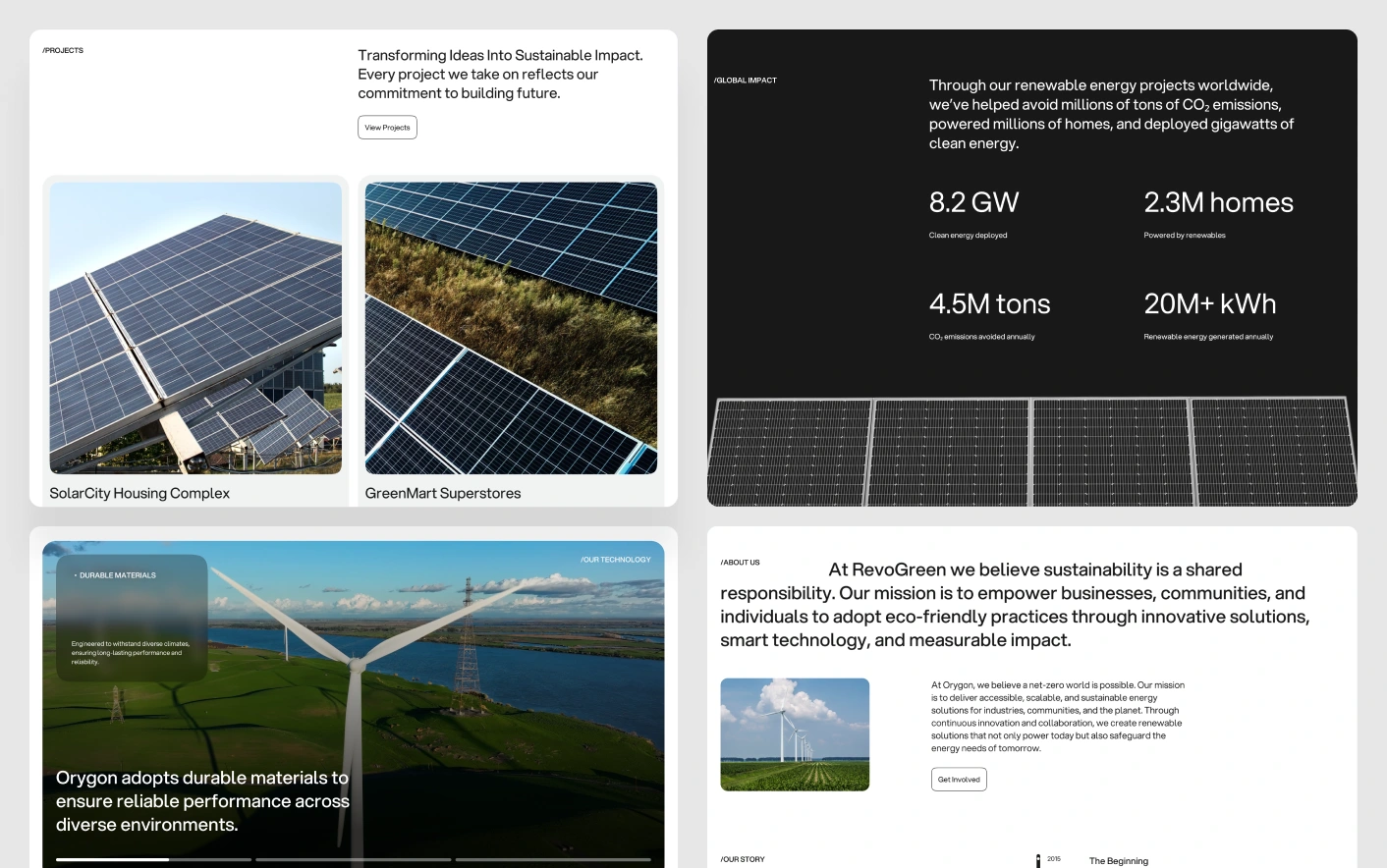This screenshot has height=868, width=1387.
Task: Click the /OUR TECHNOLOGY section label
Action: coord(615,560)
